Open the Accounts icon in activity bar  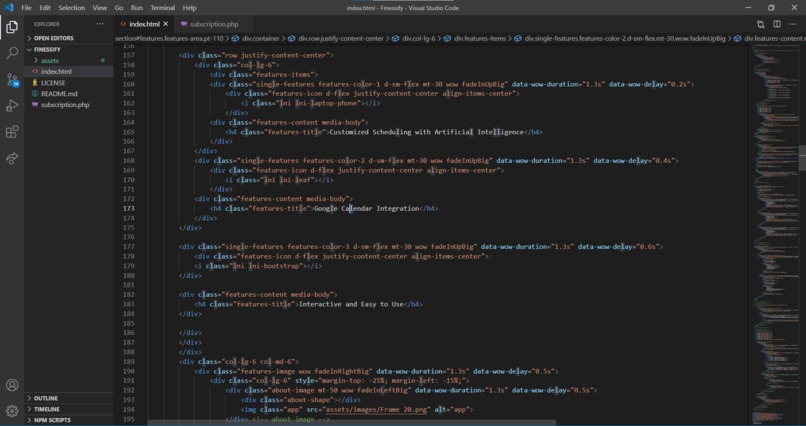12,385
